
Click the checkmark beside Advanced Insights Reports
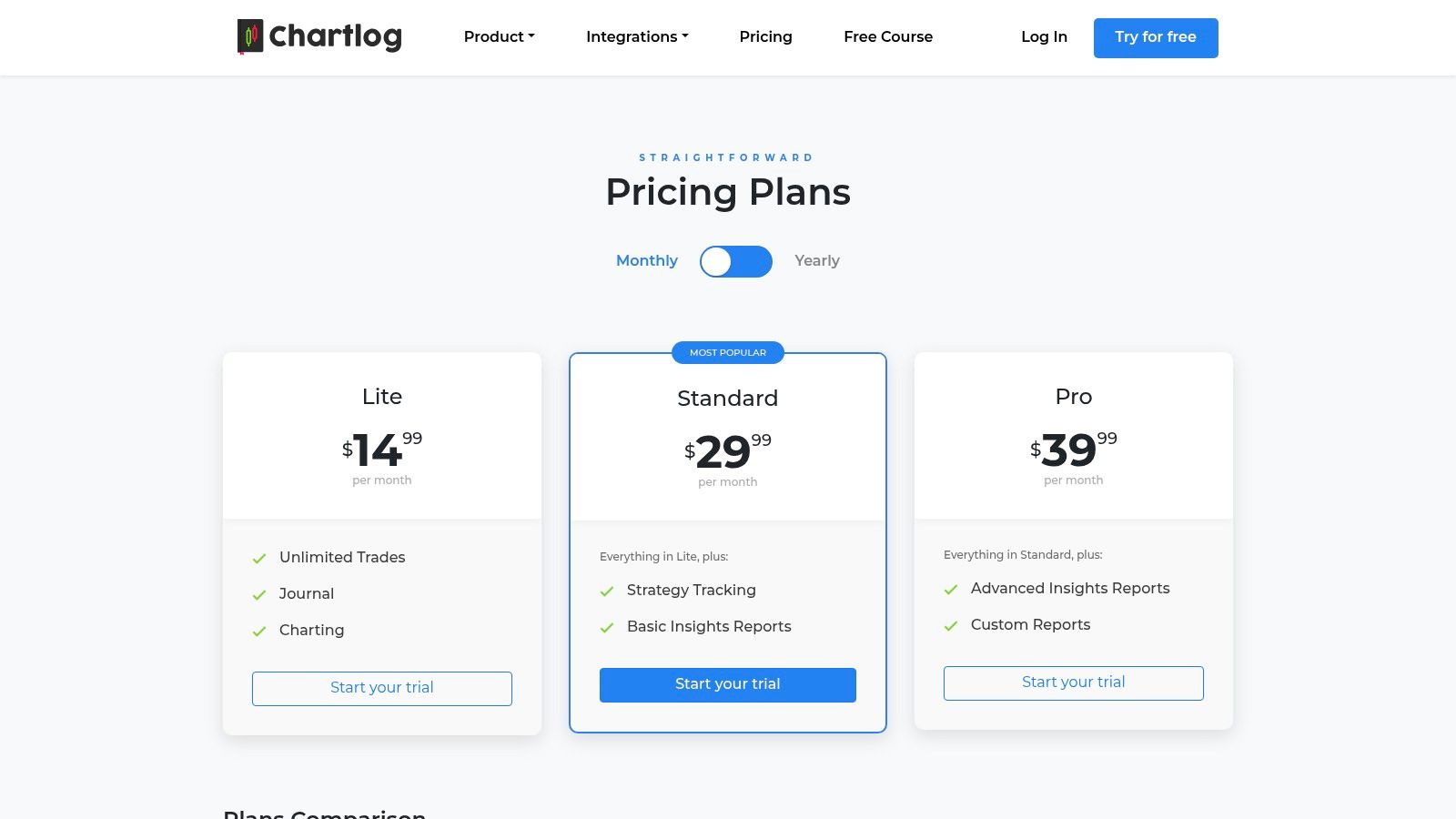(x=952, y=589)
